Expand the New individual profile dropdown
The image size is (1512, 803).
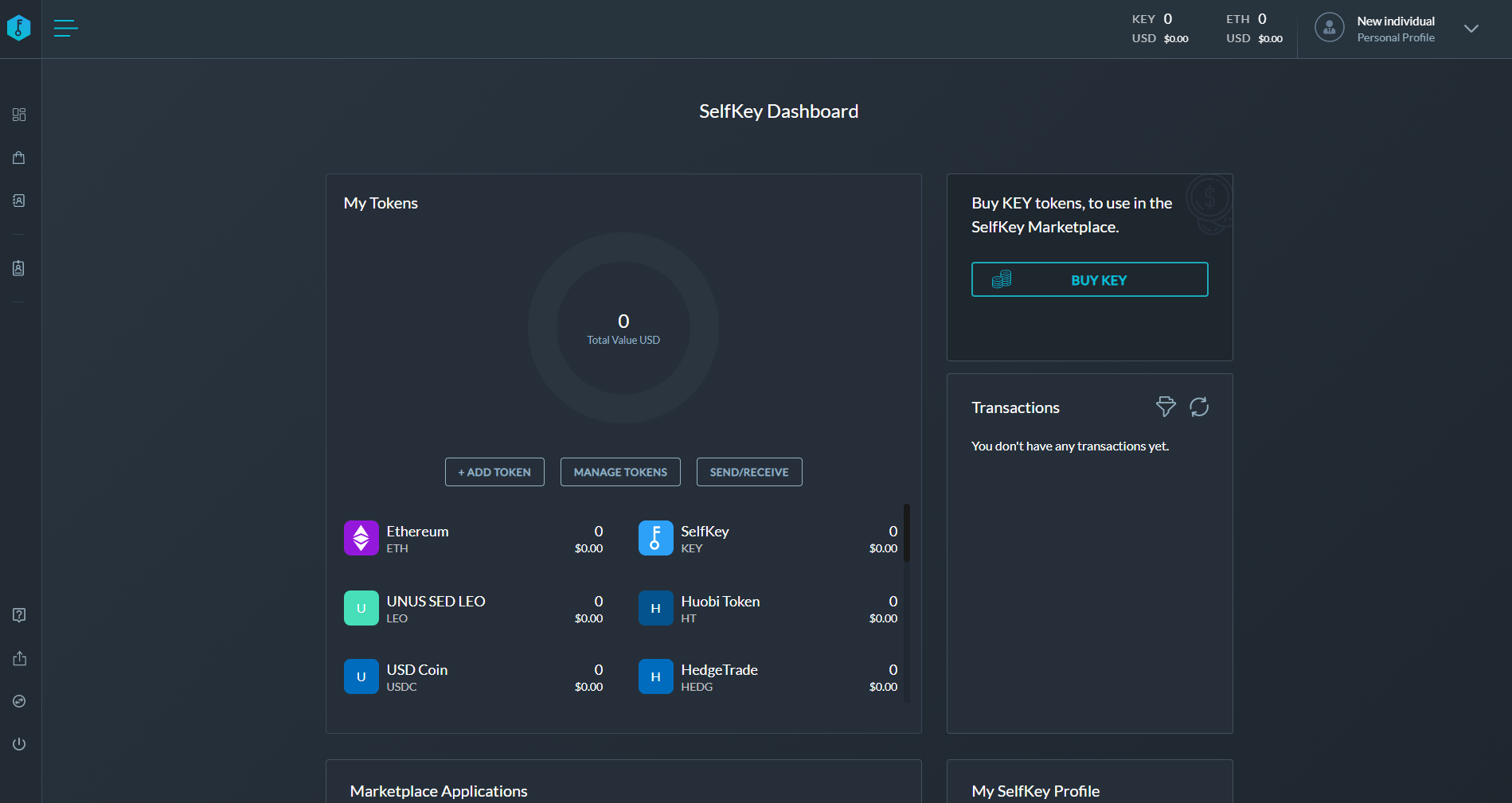click(1471, 29)
